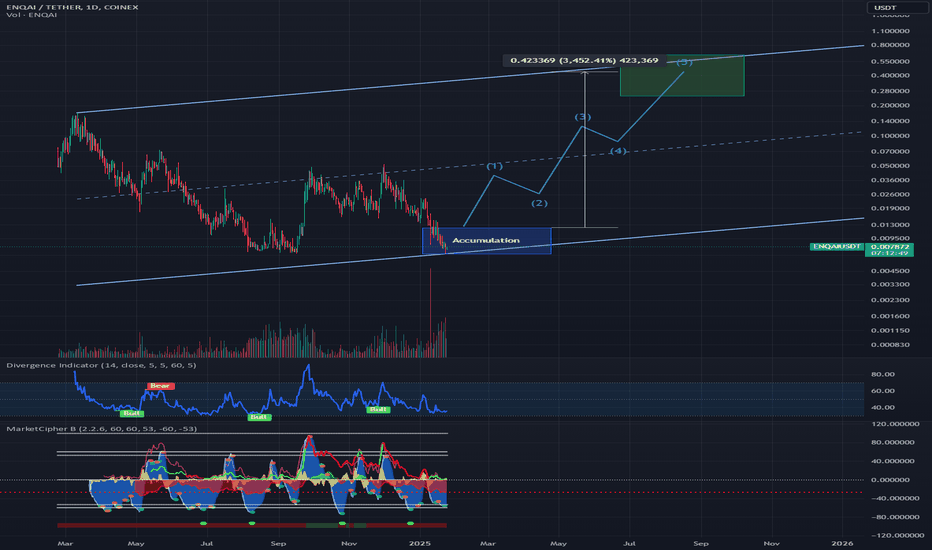Click the 2026 date on time axis
This screenshot has height=550, width=932.
(842, 543)
